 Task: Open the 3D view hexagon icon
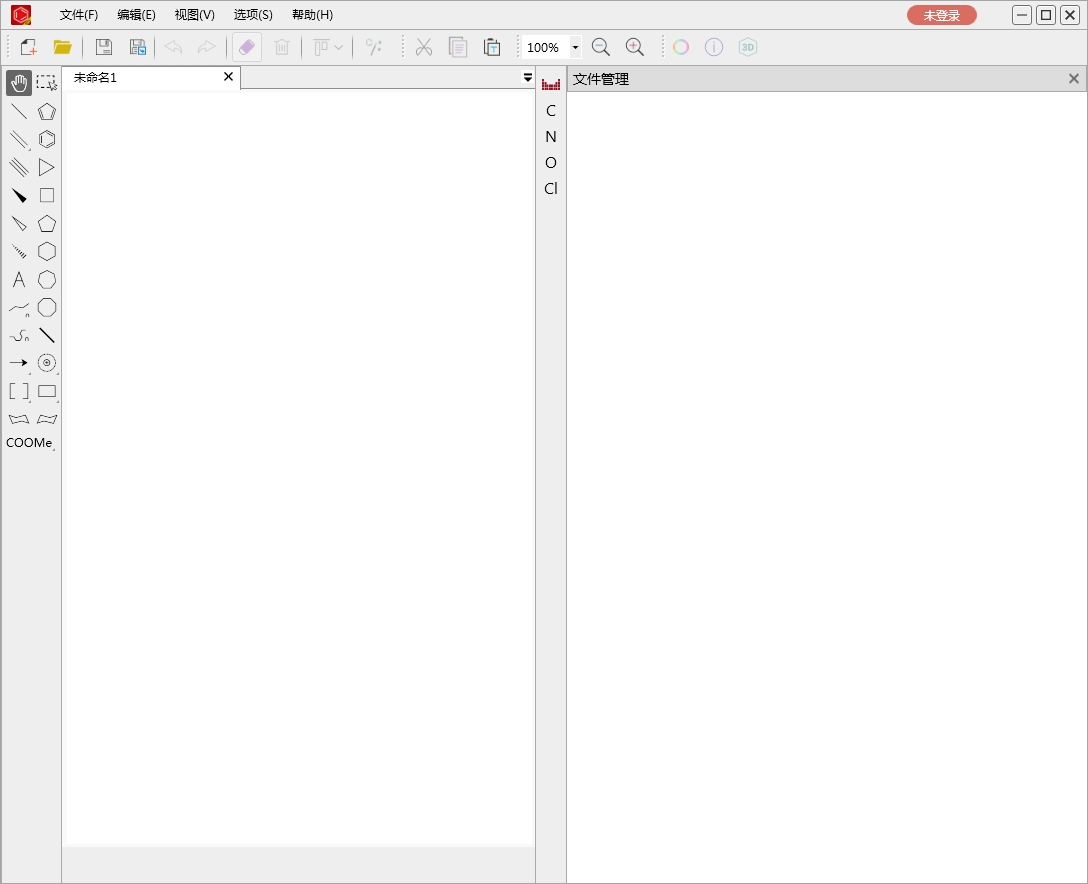click(x=747, y=47)
